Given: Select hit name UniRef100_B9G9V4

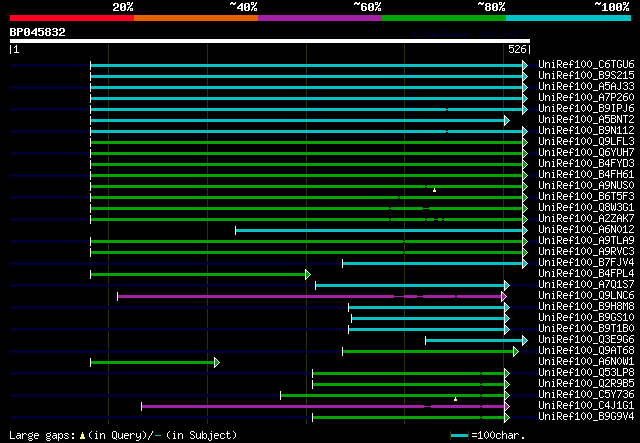Looking at the screenshot, I should (x=586, y=417).
